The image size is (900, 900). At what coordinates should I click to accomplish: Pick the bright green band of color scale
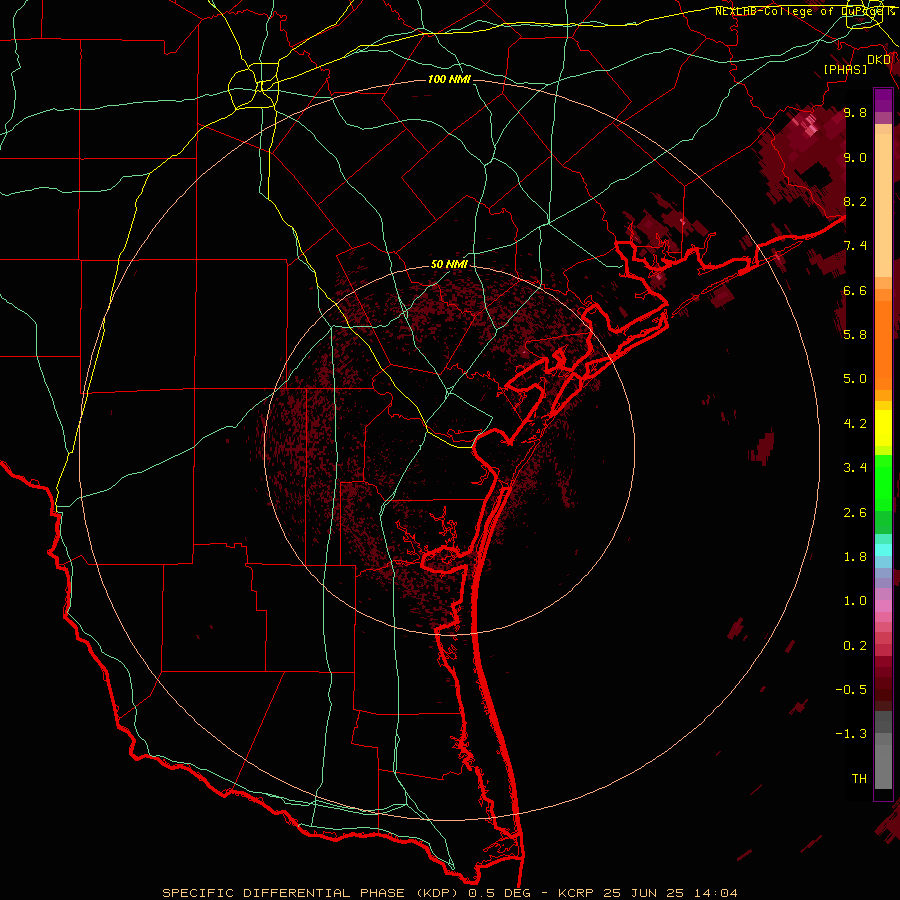coord(883,481)
